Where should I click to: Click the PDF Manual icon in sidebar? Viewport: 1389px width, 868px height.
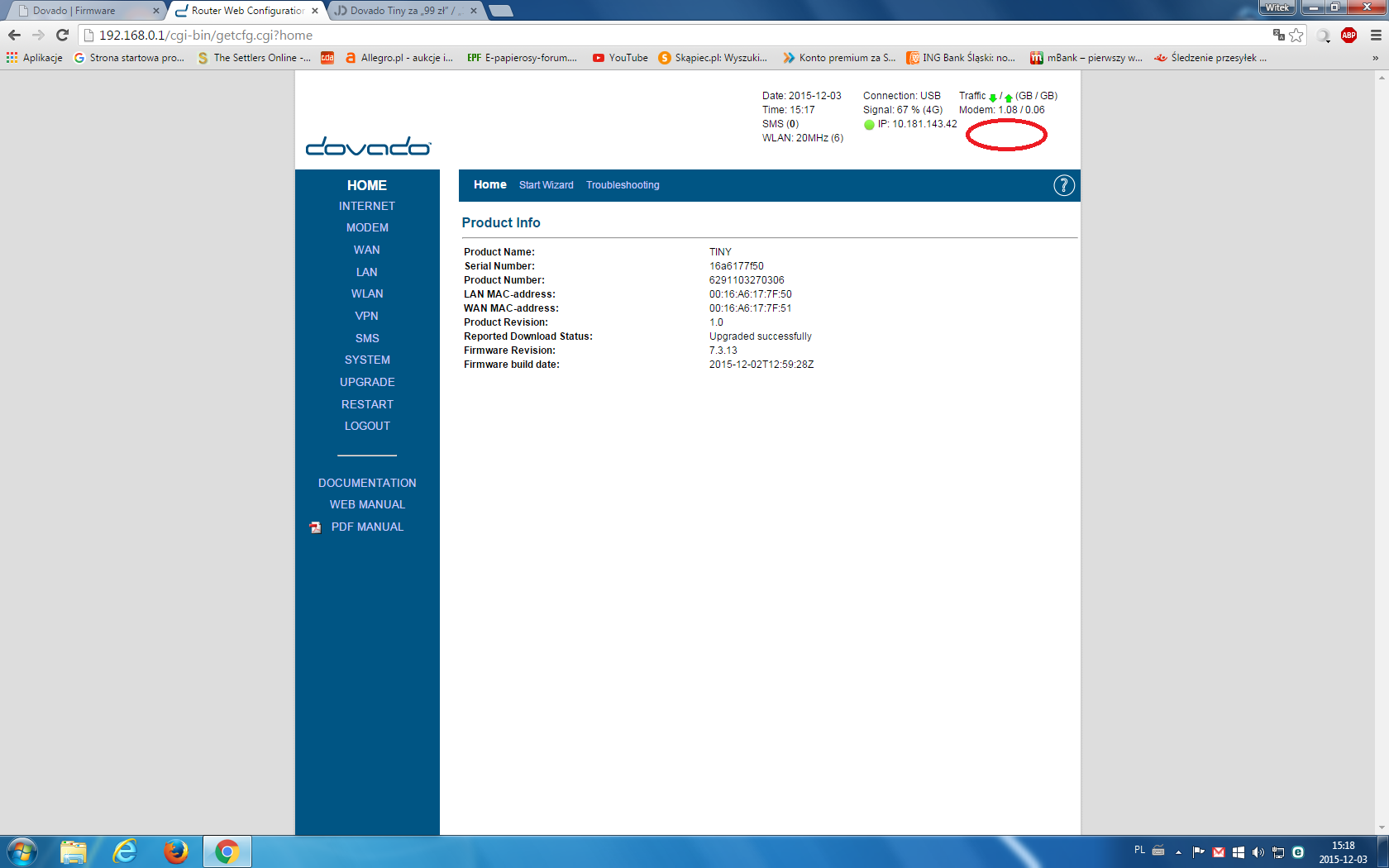pyautogui.click(x=315, y=527)
